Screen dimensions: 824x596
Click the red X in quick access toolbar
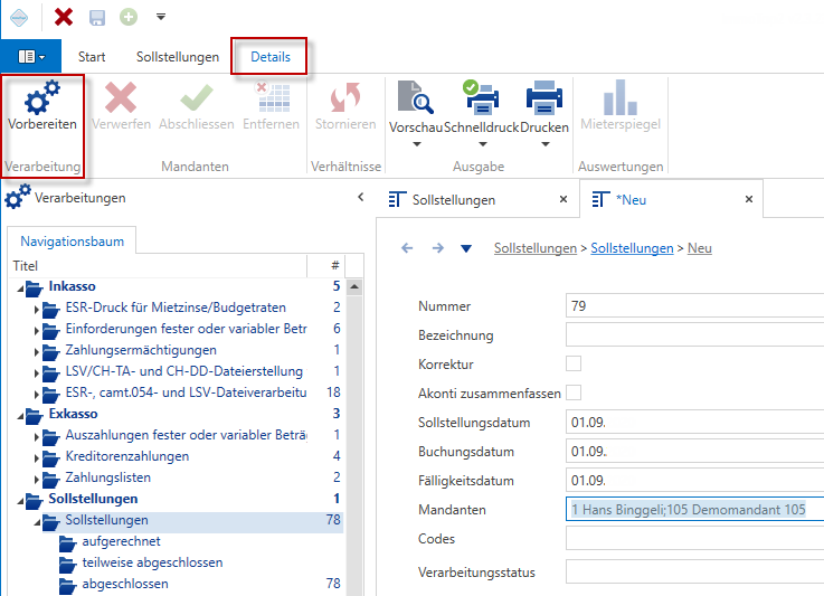(64, 17)
